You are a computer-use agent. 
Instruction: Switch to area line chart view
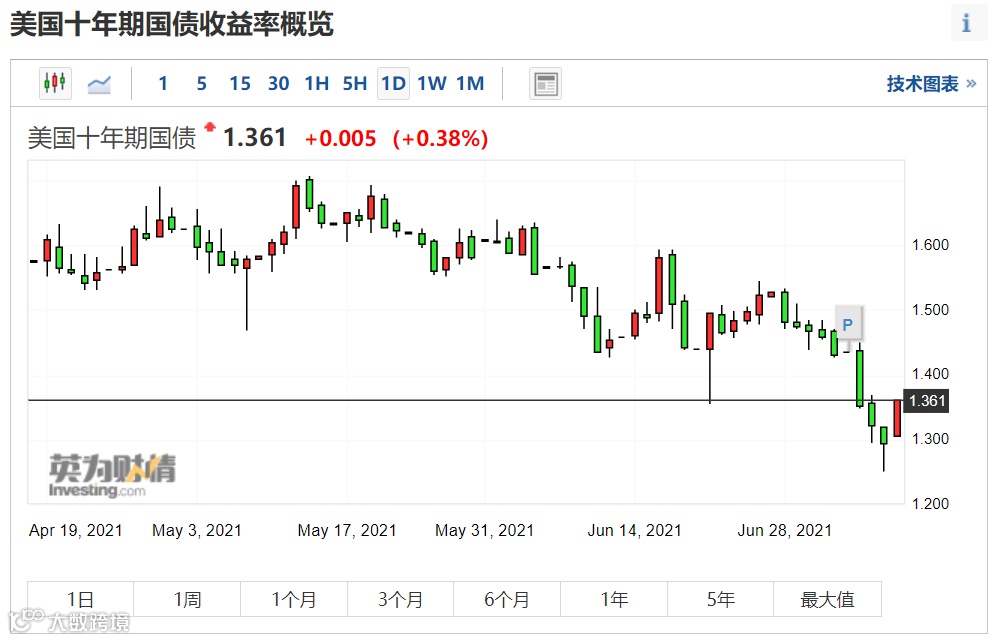click(x=99, y=84)
